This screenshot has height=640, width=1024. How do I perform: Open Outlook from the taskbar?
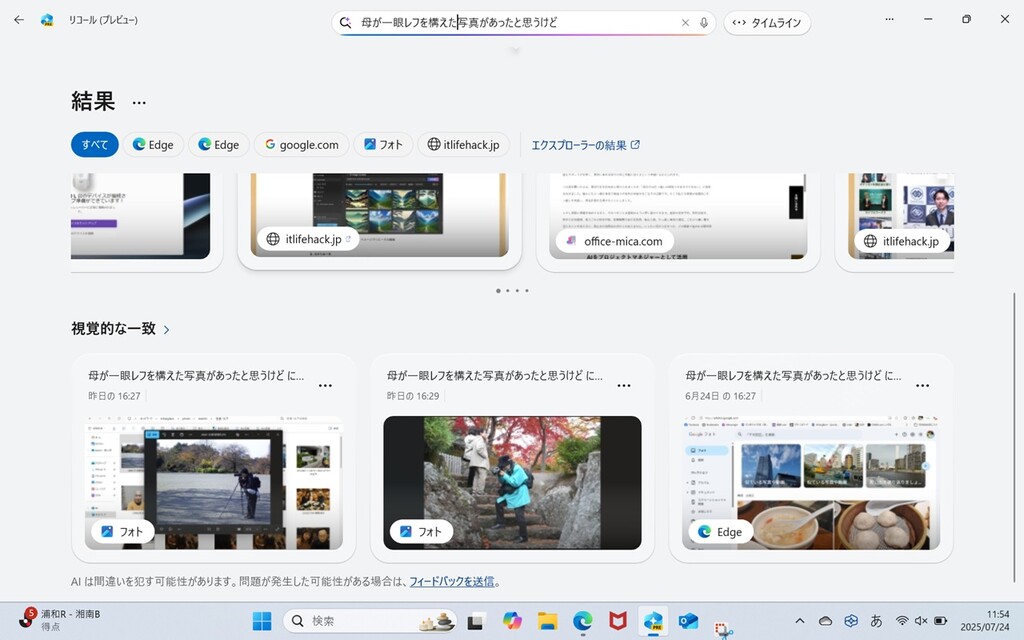[688, 621]
